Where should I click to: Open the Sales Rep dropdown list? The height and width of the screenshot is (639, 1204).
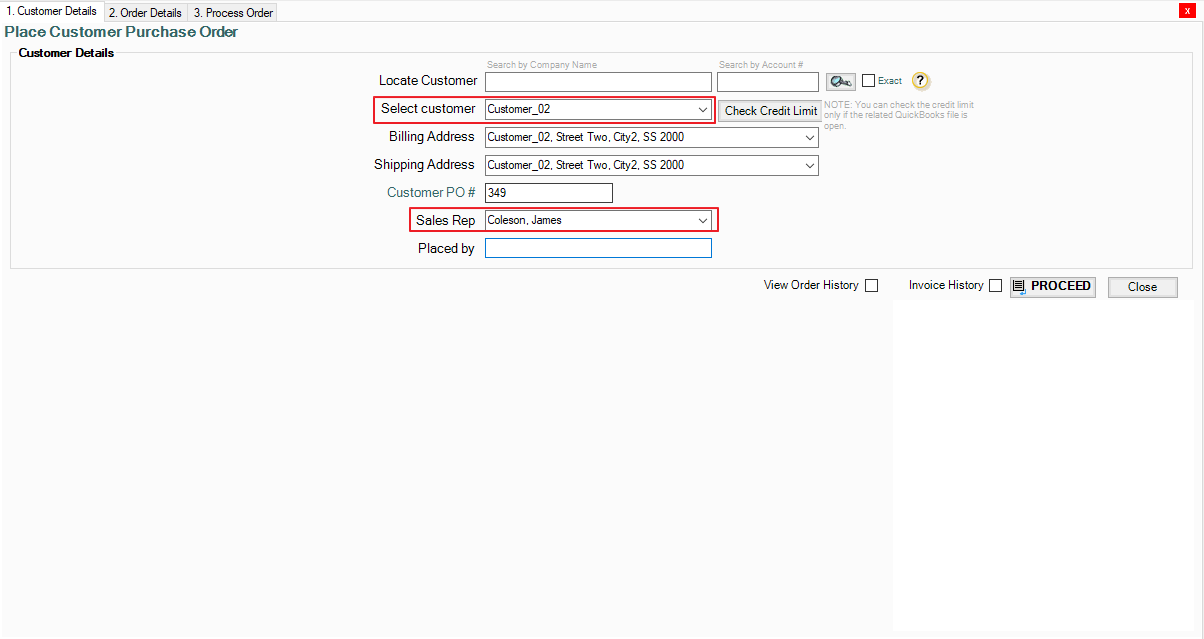tap(703, 220)
